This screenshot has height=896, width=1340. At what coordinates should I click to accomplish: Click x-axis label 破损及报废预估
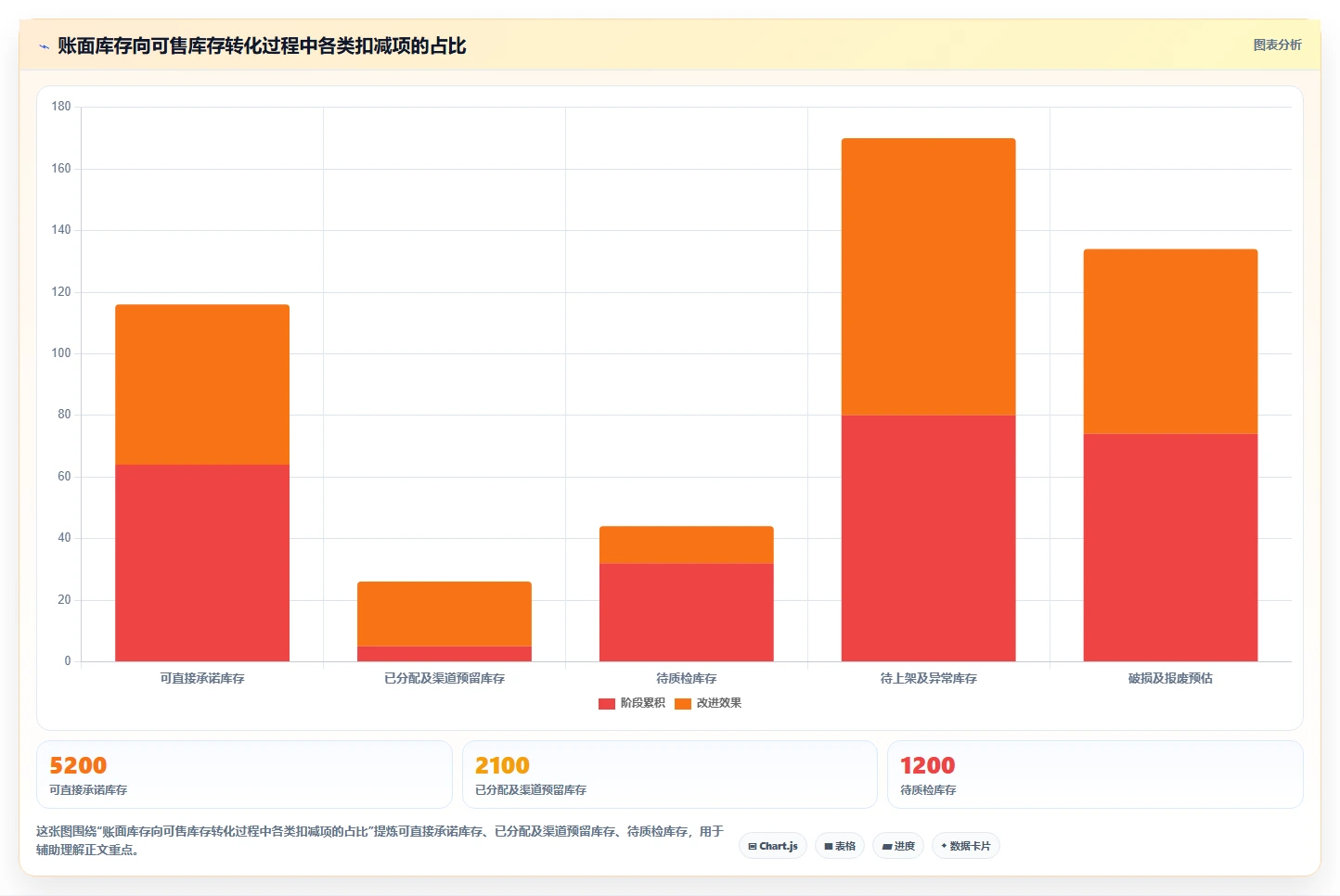pyautogui.click(x=1171, y=678)
